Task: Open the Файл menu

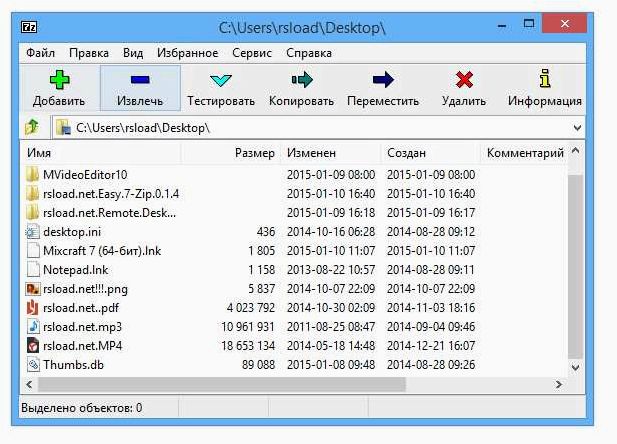Action: pos(41,53)
